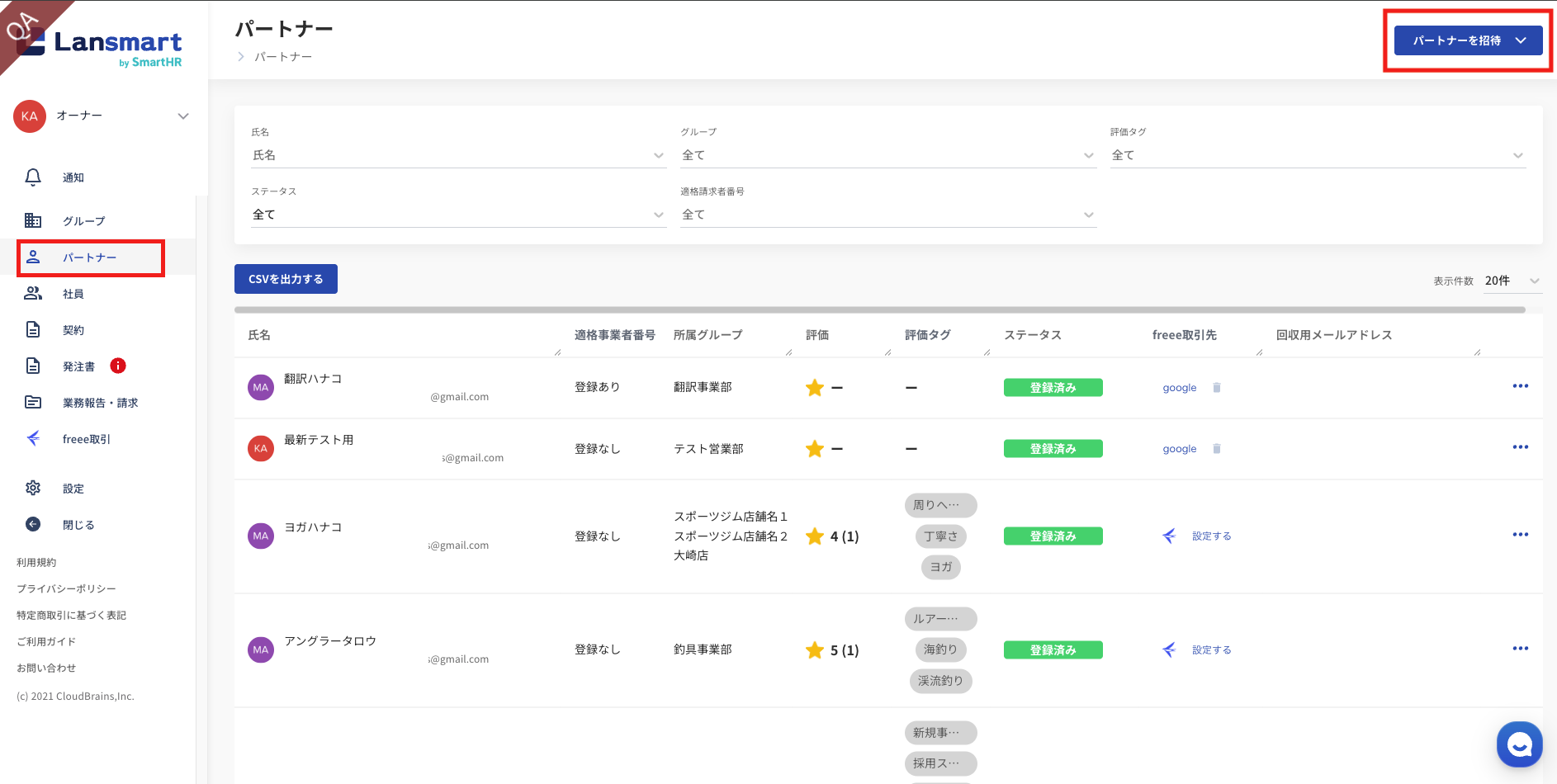The width and height of the screenshot is (1557, 784).
Task: Click the ヨガ evaluation tag
Action: point(941,567)
